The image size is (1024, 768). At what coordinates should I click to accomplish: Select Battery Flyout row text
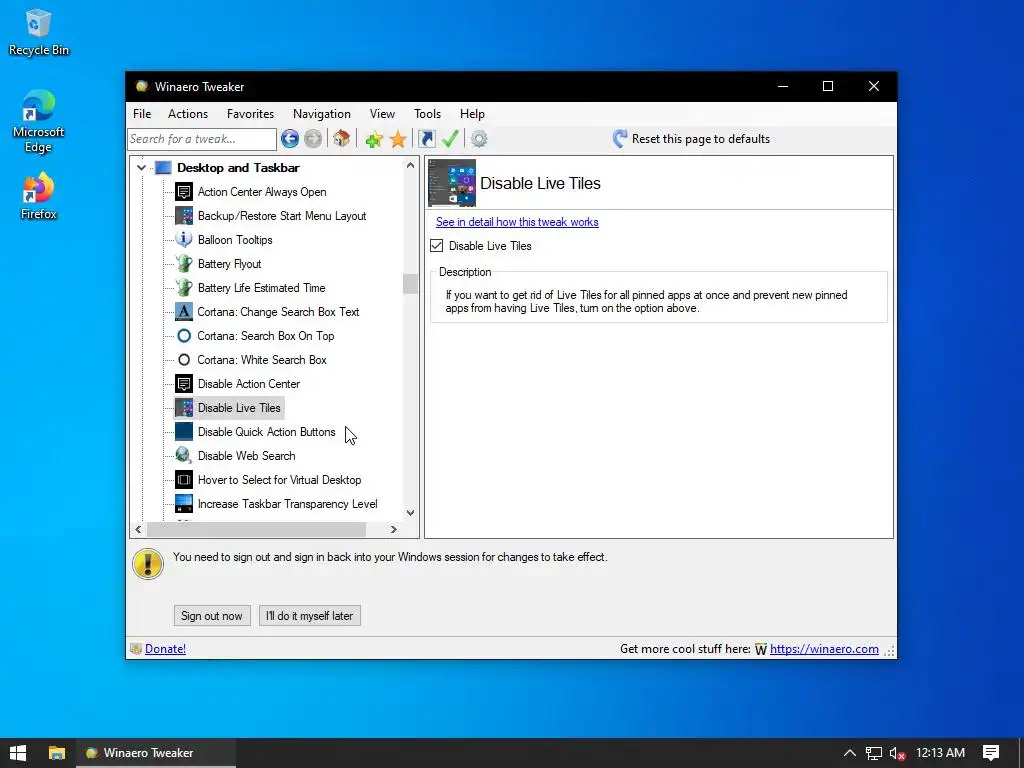tap(229, 264)
